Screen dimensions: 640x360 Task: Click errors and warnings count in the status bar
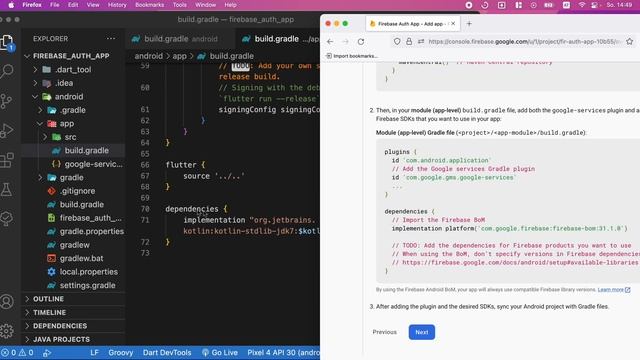(x=17, y=352)
